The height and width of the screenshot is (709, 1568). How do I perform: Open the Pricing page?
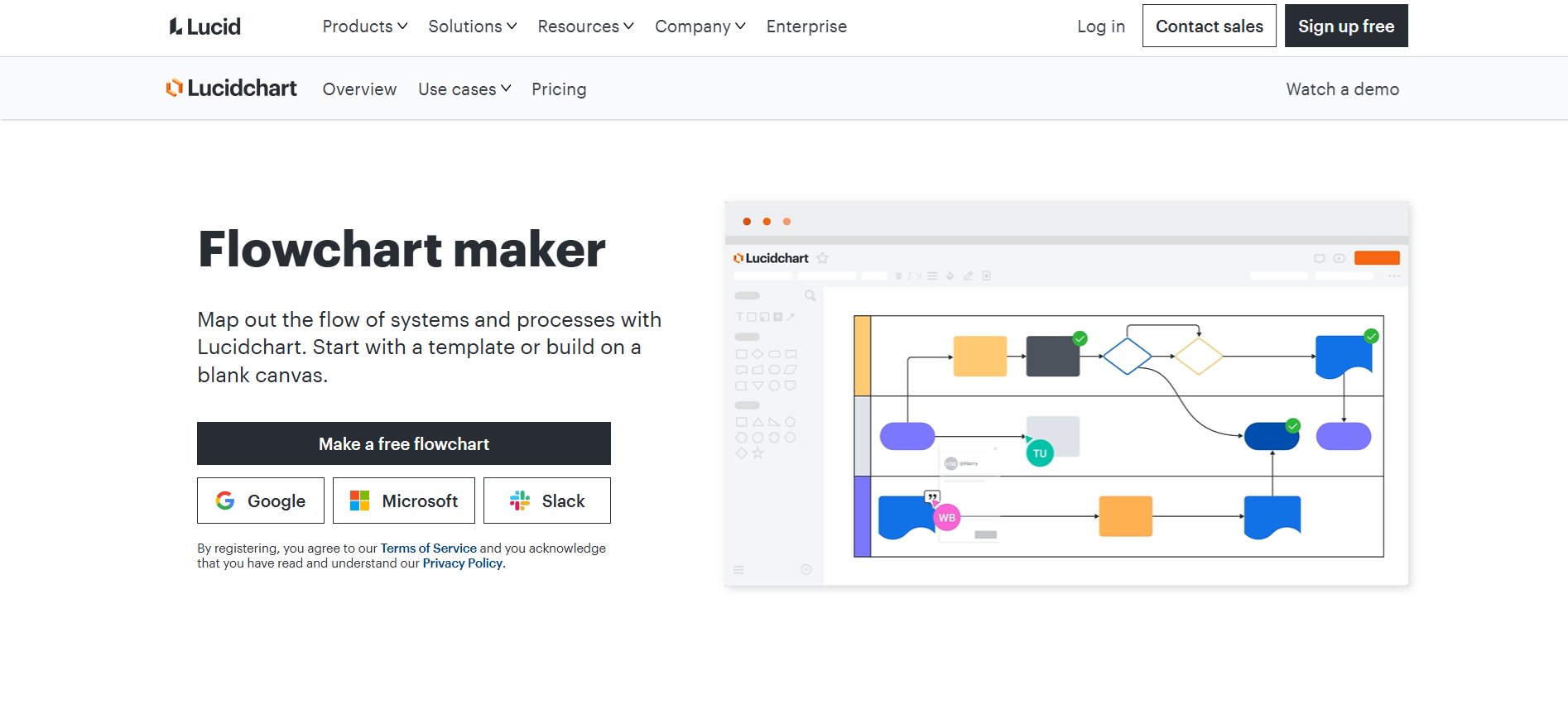tap(559, 89)
